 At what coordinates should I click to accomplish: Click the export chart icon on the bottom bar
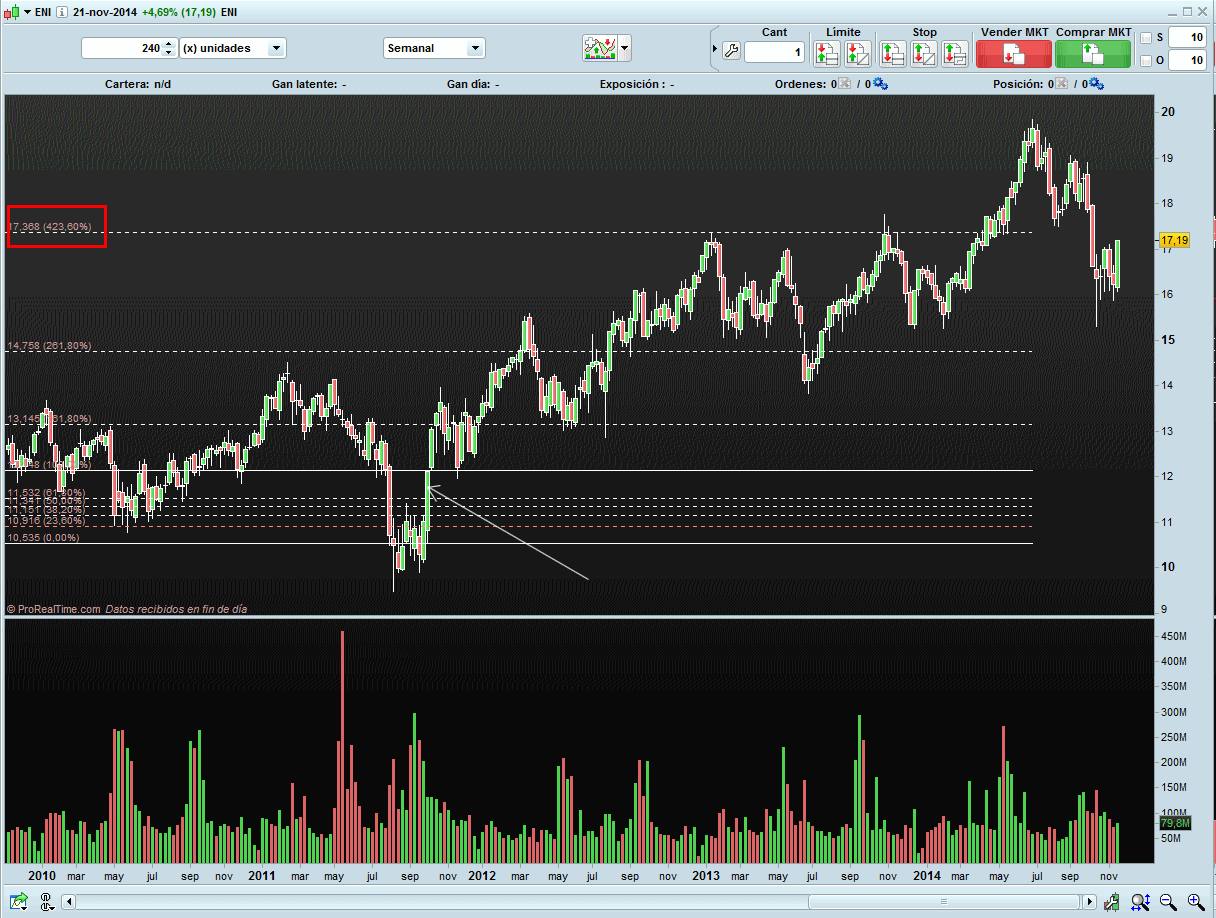[17, 902]
